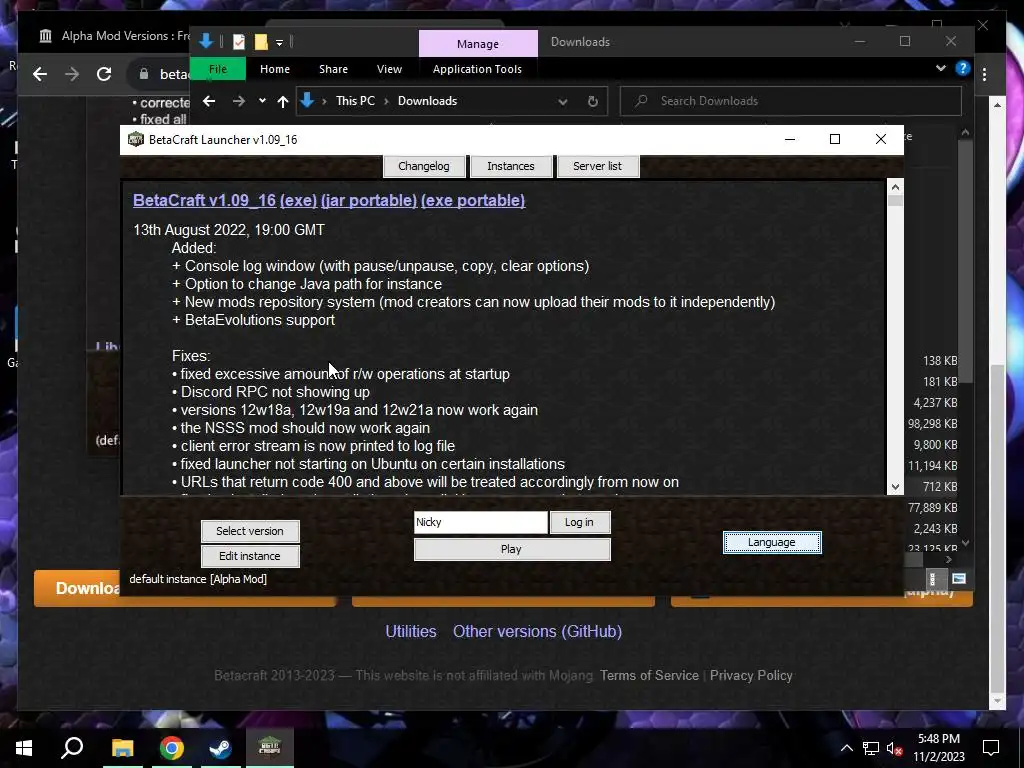Open the Application Tools ribbon tab
Image resolution: width=1024 pixels, height=768 pixels.
477,69
